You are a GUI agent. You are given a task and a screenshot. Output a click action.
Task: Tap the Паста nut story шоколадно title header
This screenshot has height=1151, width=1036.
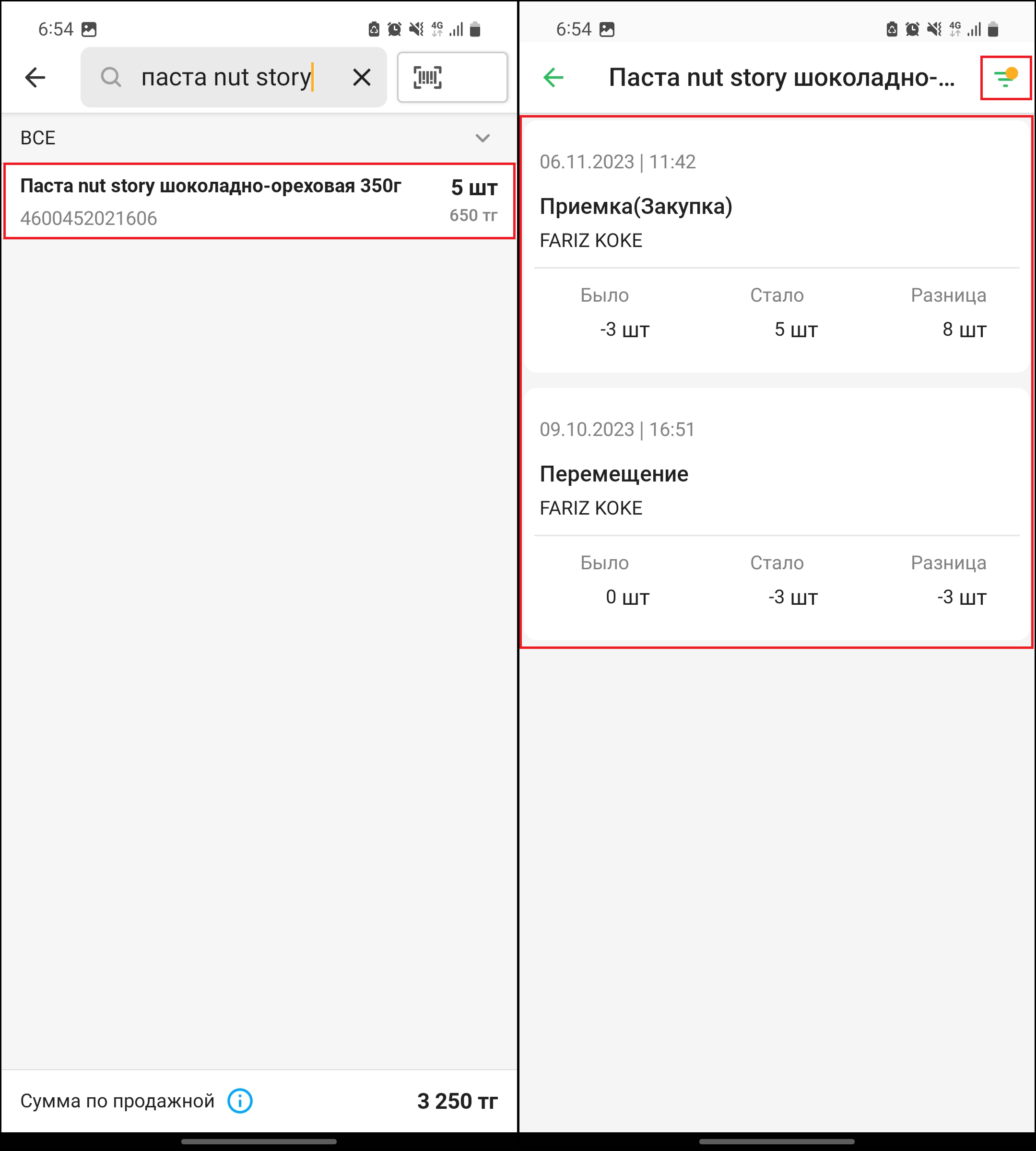781,77
